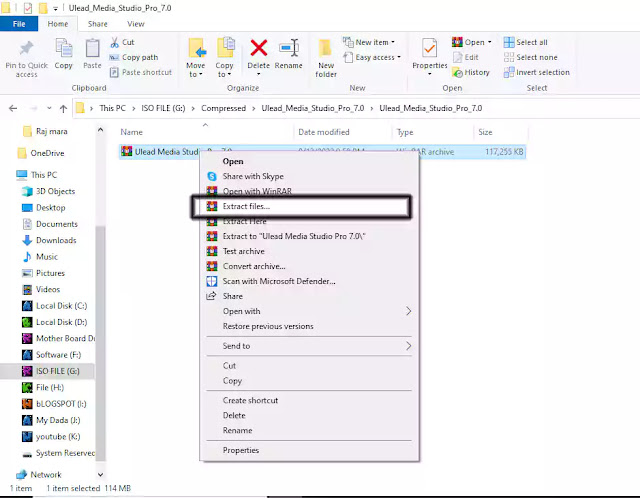Click the ribbon Cut scissors command

(x=122, y=42)
